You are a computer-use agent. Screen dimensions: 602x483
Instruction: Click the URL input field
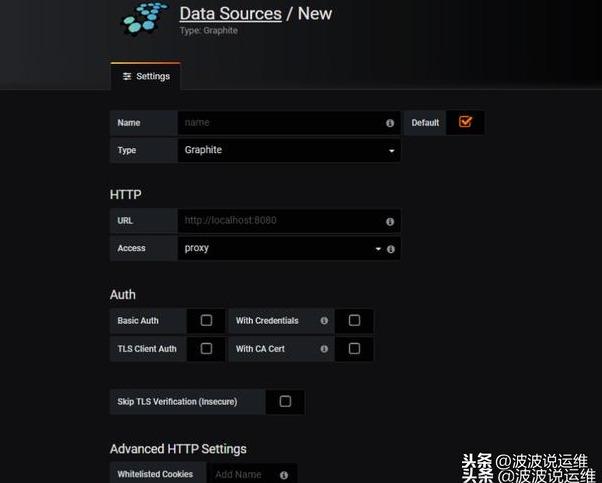point(289,221)
